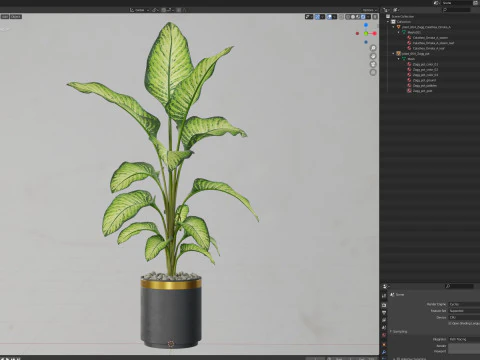The height and width of the screenshot is (360, 480).
Task: Click the blue Z axis gizmo ball
Action: tap(366, 25)
